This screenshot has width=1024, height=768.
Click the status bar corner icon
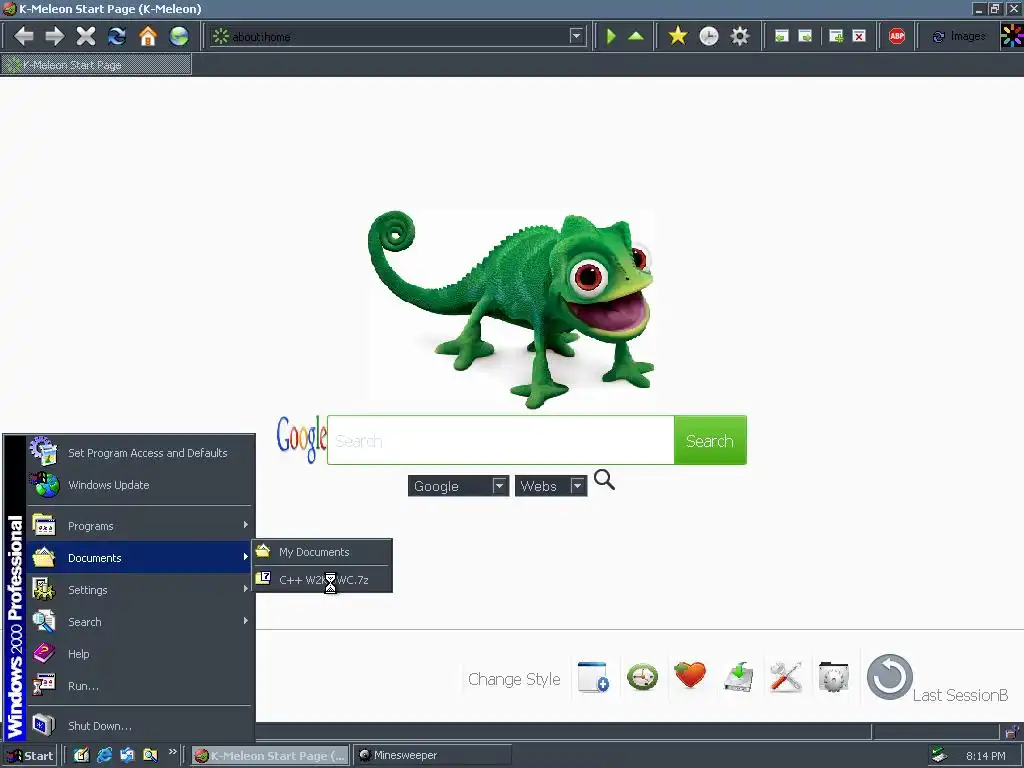[1012, 731]
